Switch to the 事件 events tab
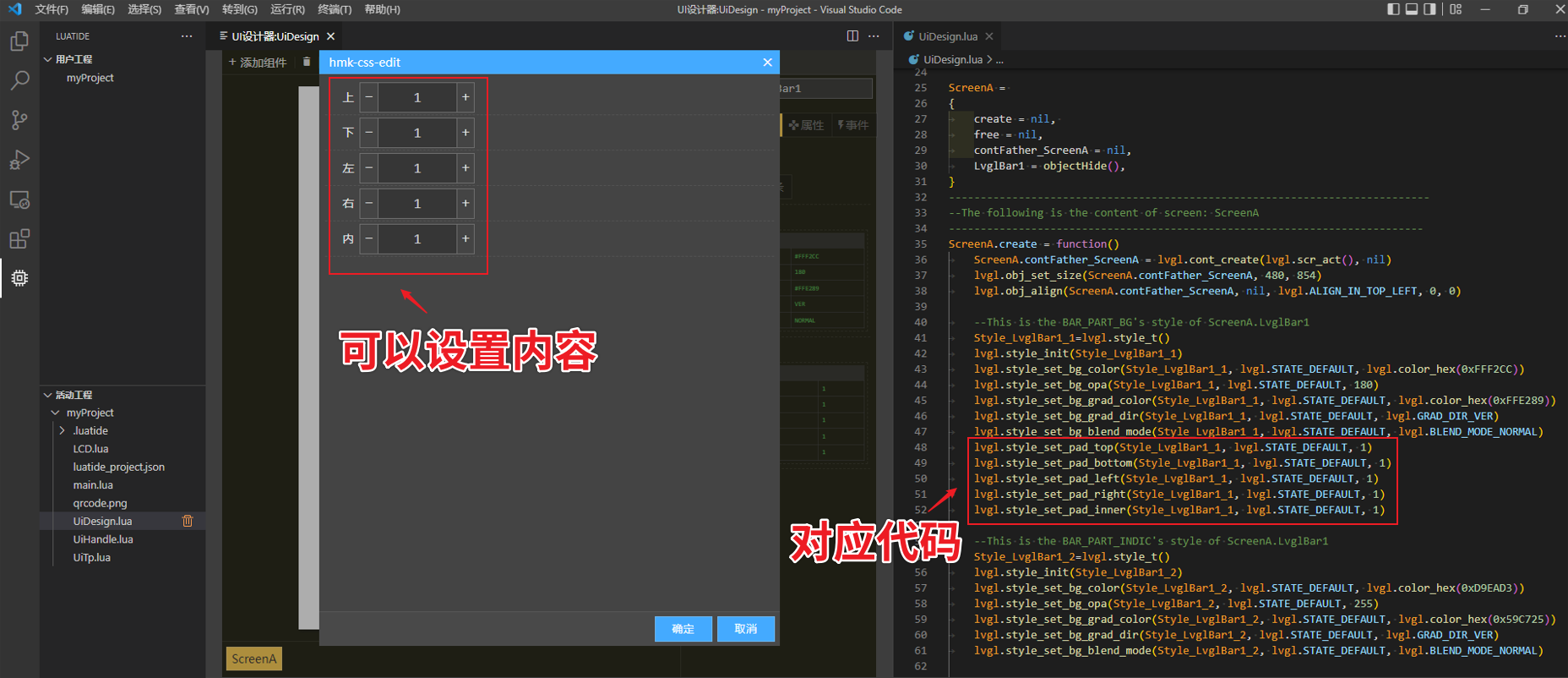The image size is (1568, 678). click(853, 125)
